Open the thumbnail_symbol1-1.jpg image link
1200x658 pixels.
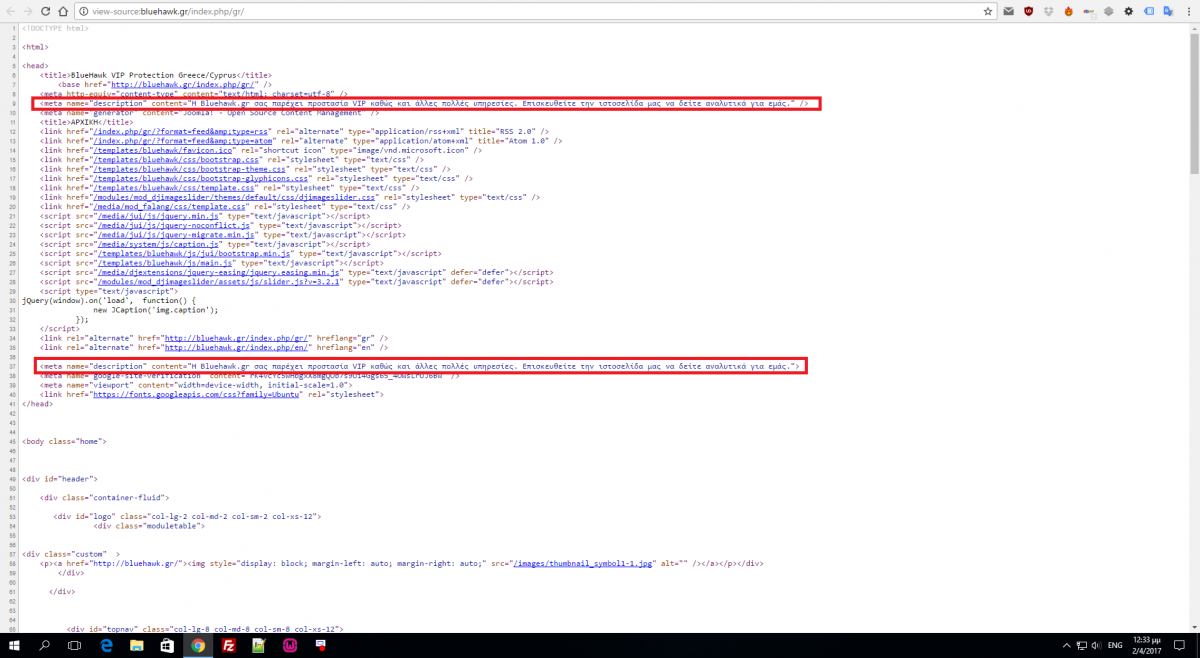tap(582, 563)
